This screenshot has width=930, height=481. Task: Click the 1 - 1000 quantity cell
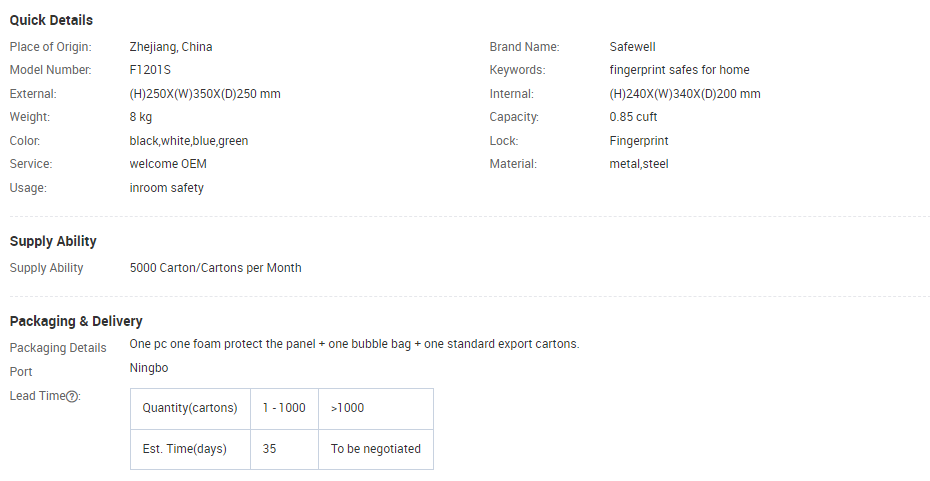(284, 408)
